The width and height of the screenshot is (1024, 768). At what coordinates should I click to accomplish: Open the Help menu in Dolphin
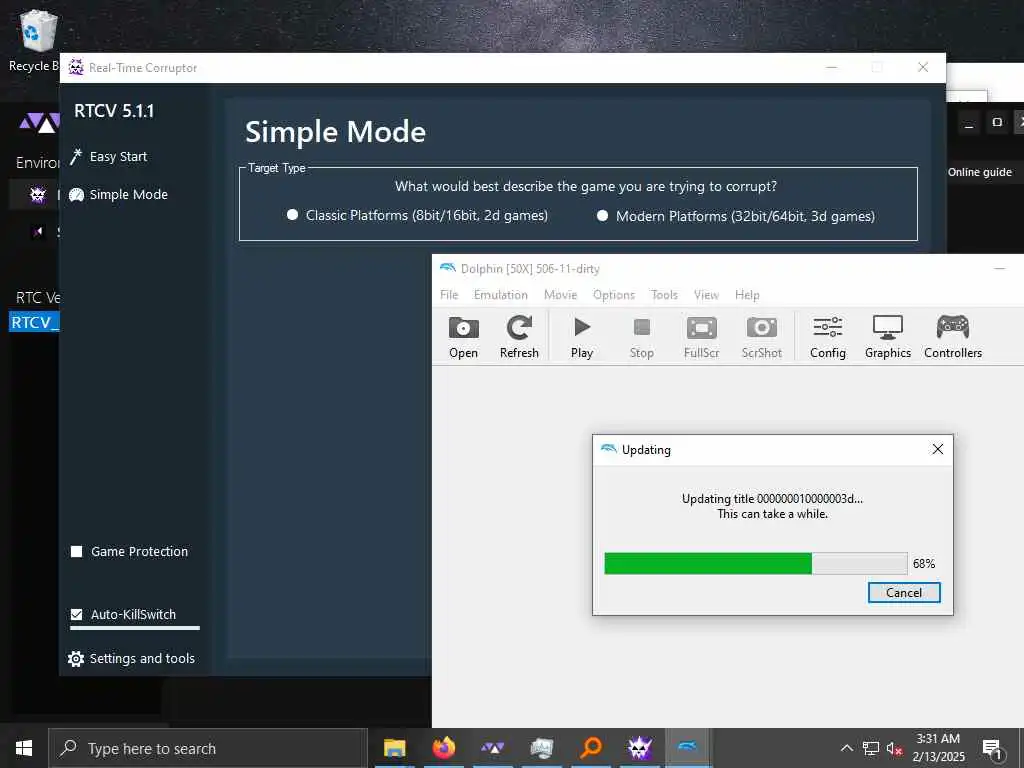(x=746, y=295)
